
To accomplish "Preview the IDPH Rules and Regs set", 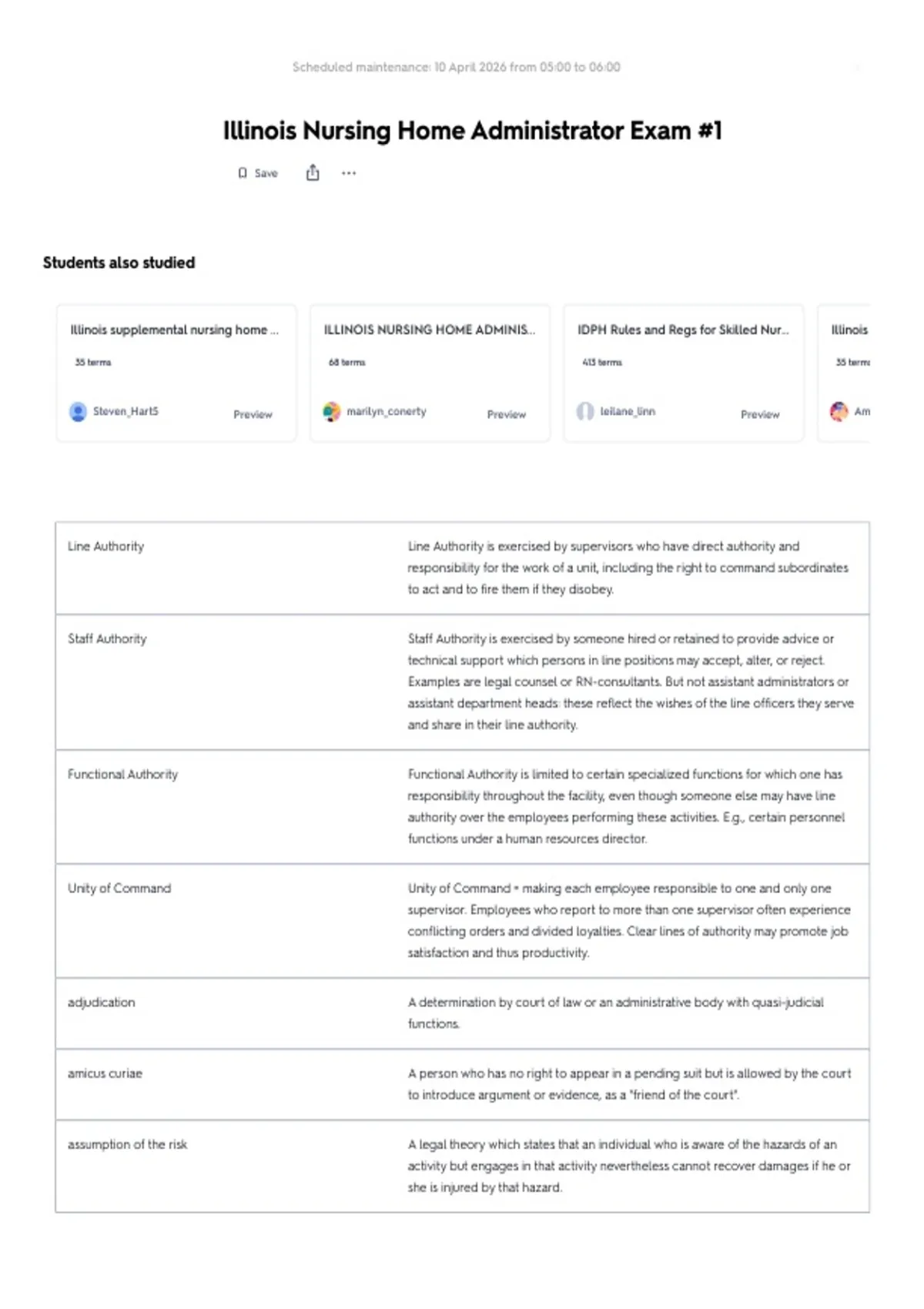I will click(760, 414).
